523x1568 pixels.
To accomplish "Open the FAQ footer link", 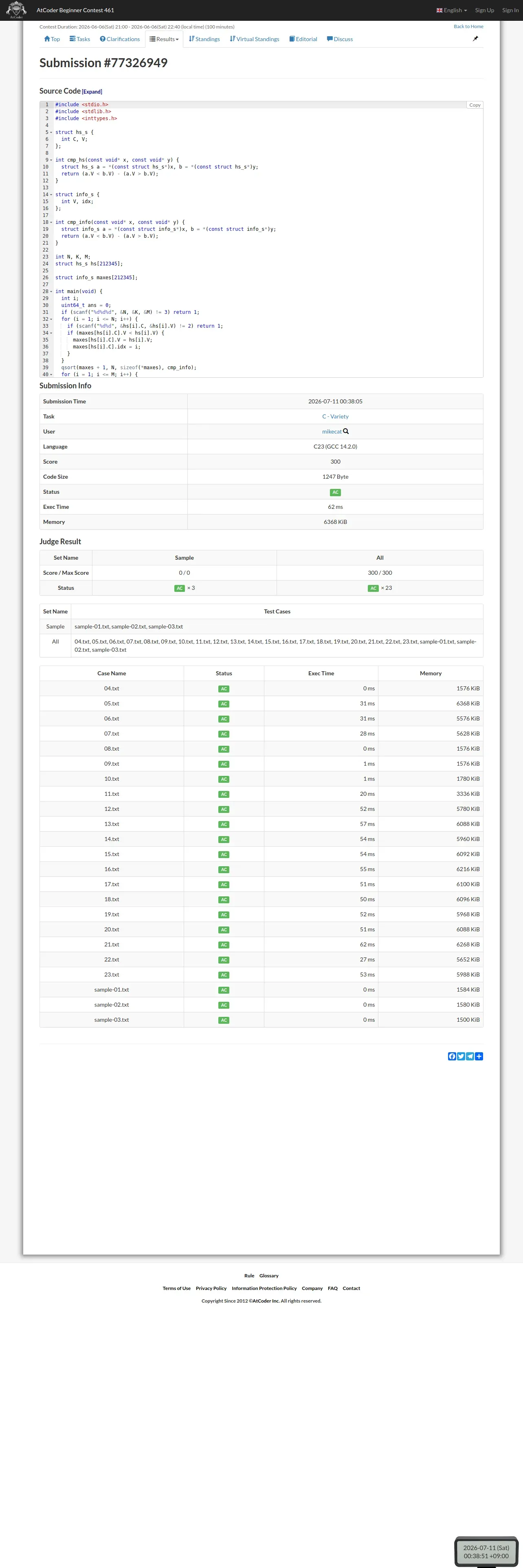I will tap(332, 1288).
